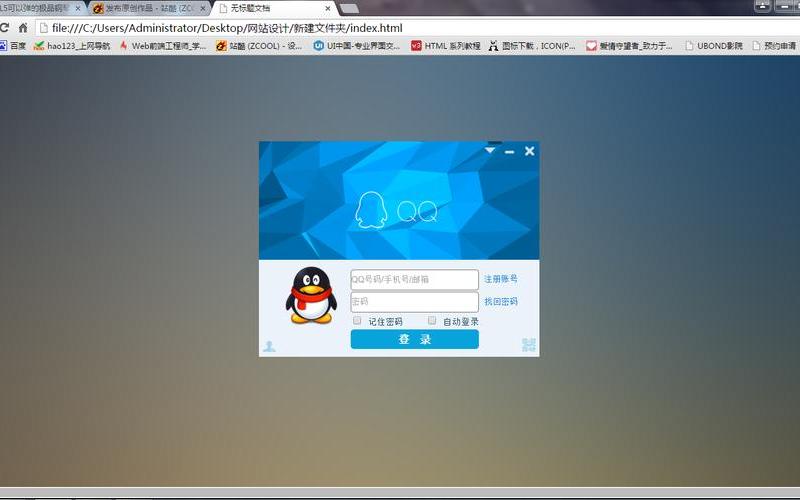Image resolution: width=800 pixels, height=500 pixels.
Task: Click the browser address bar
Action: pyautogui.click(x=400, y=28)
